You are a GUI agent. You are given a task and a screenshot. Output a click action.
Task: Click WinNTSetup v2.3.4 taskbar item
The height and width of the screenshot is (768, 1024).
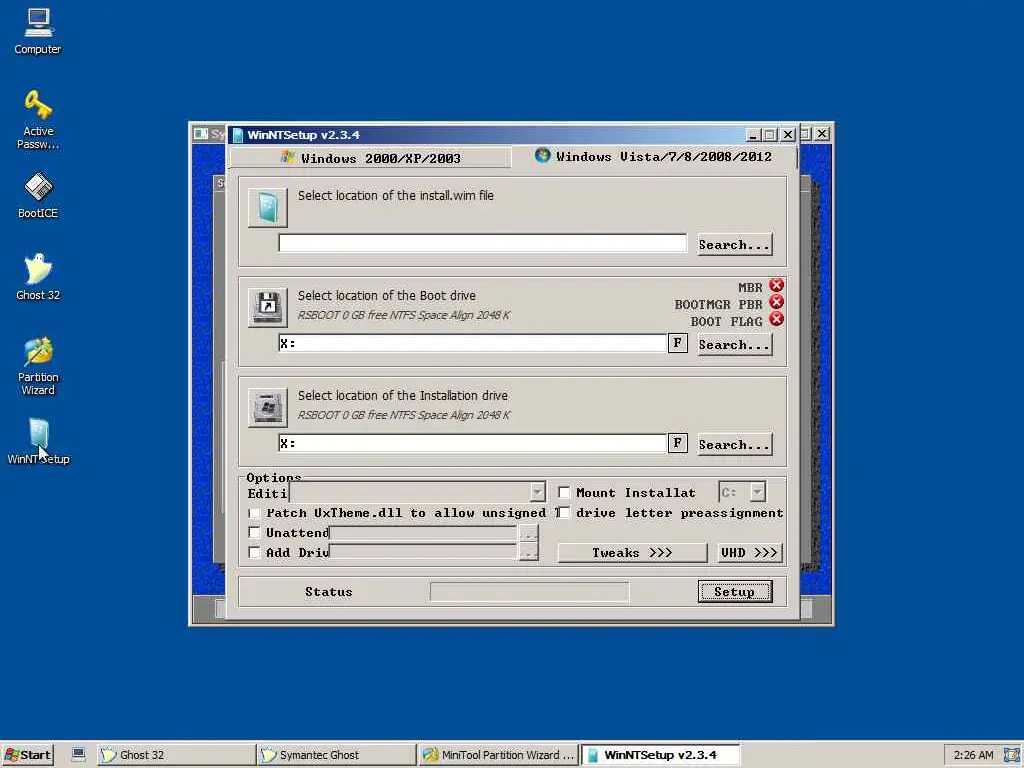point(660,755)
